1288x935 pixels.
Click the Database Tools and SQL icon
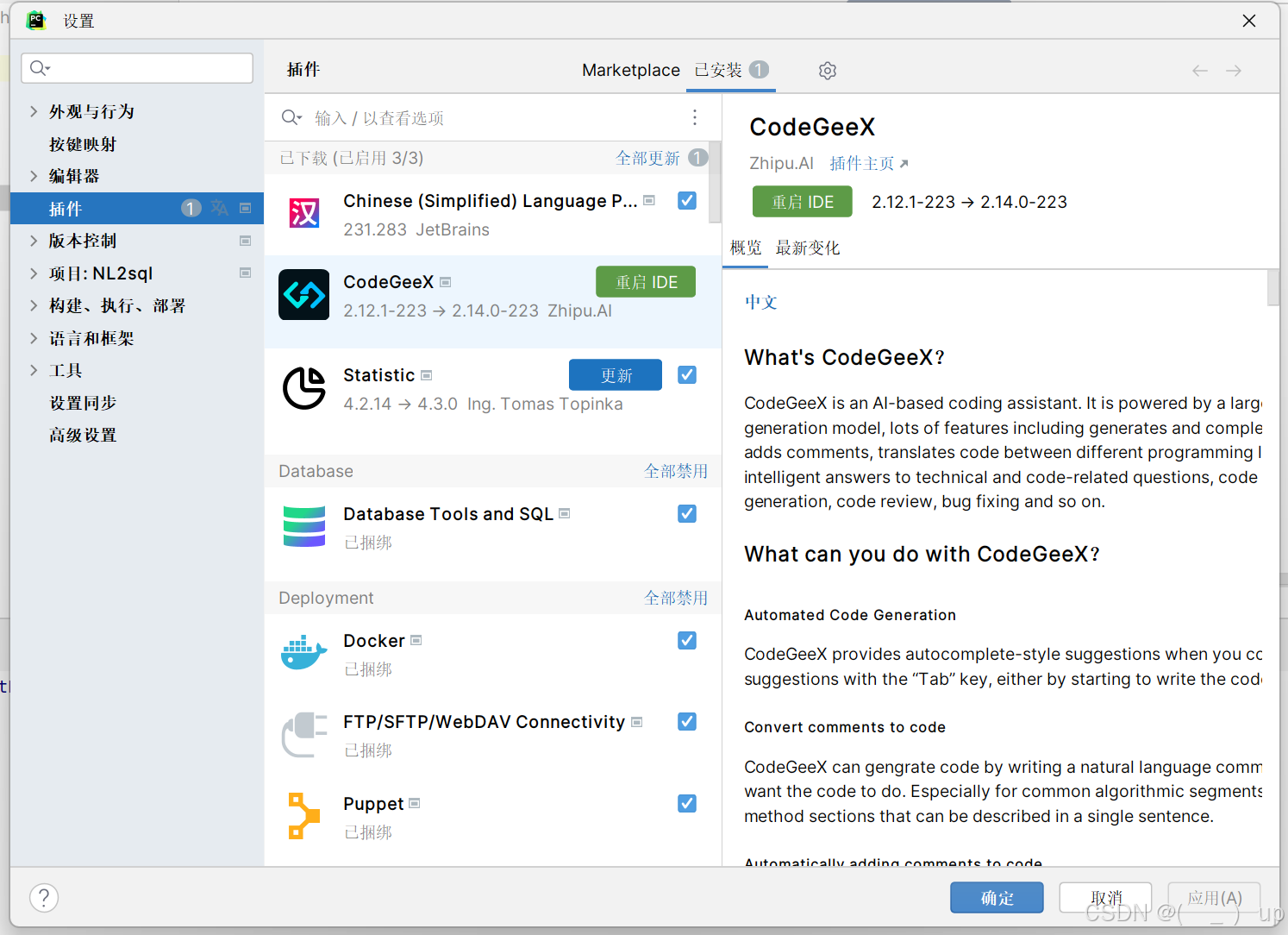coord(304,527)
